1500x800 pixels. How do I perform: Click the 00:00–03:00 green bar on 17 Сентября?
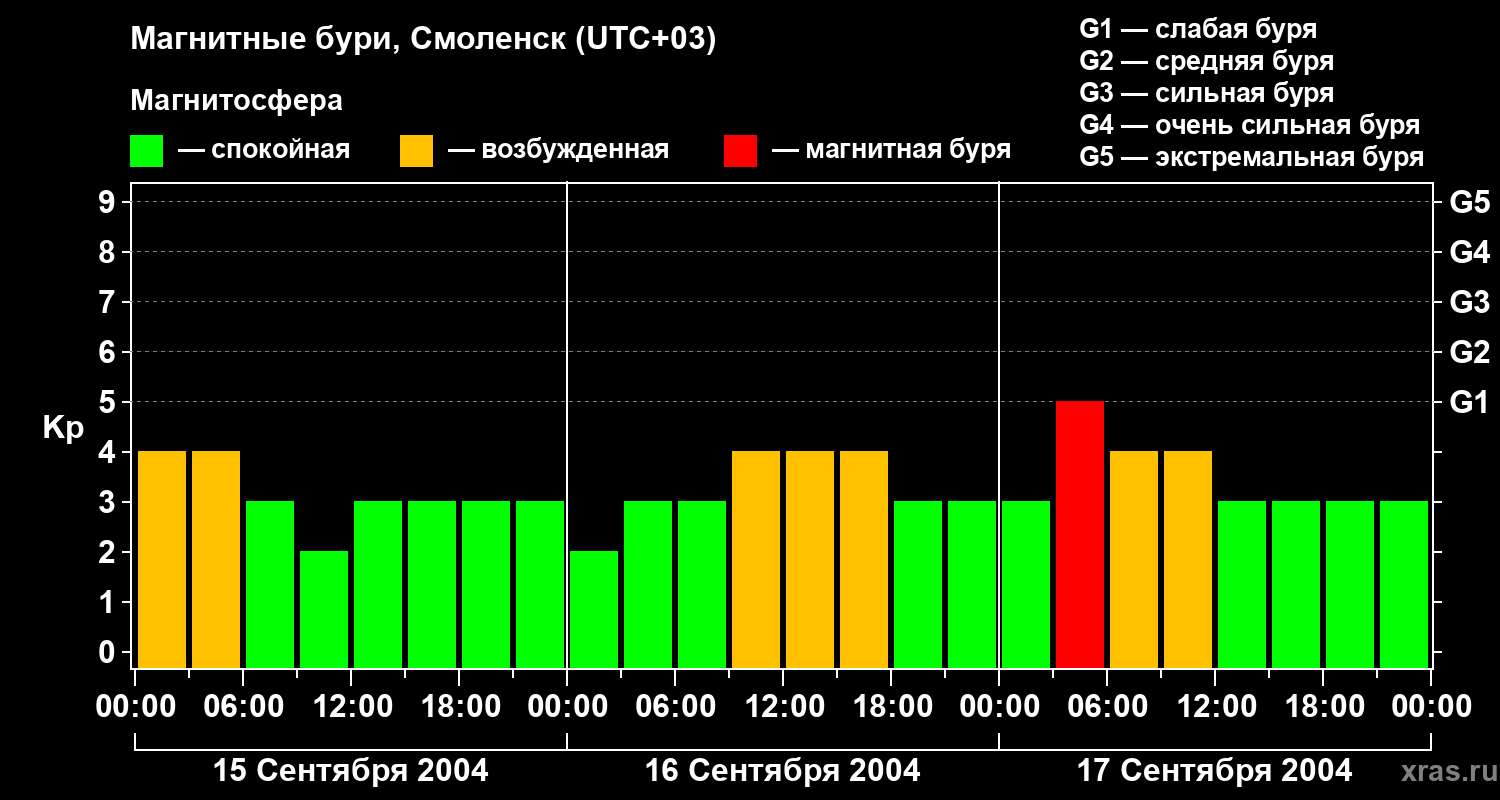tap(1026, 584)
